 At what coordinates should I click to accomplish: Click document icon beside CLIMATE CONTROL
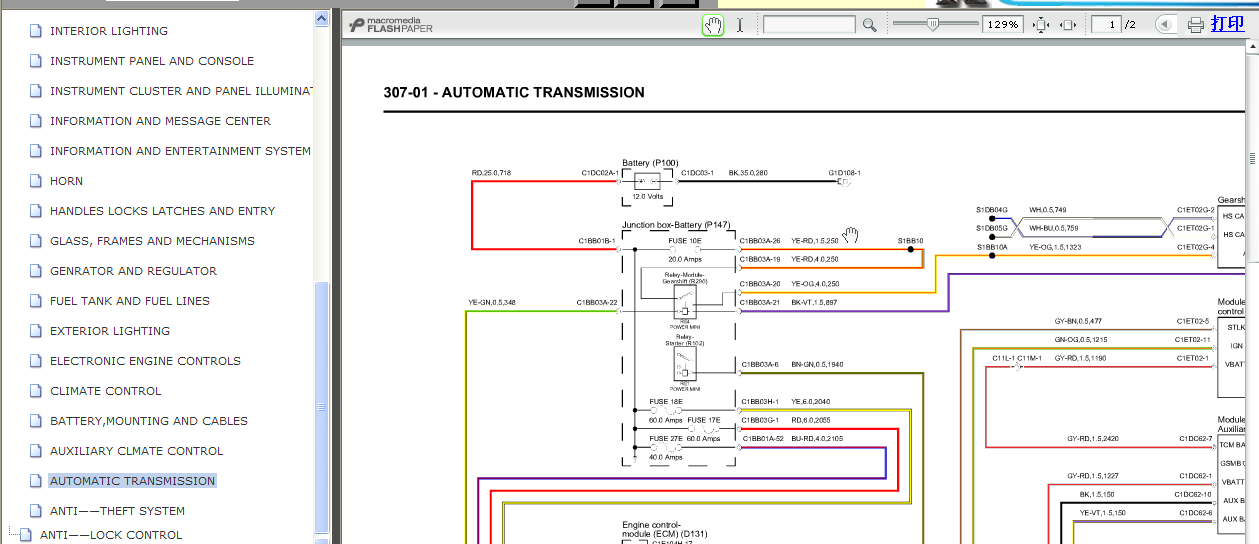coord(37,391)
